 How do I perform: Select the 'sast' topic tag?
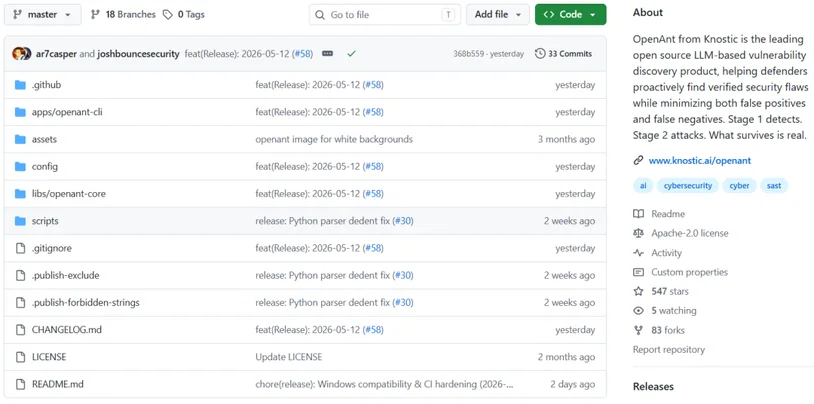(x=774, y=186)
